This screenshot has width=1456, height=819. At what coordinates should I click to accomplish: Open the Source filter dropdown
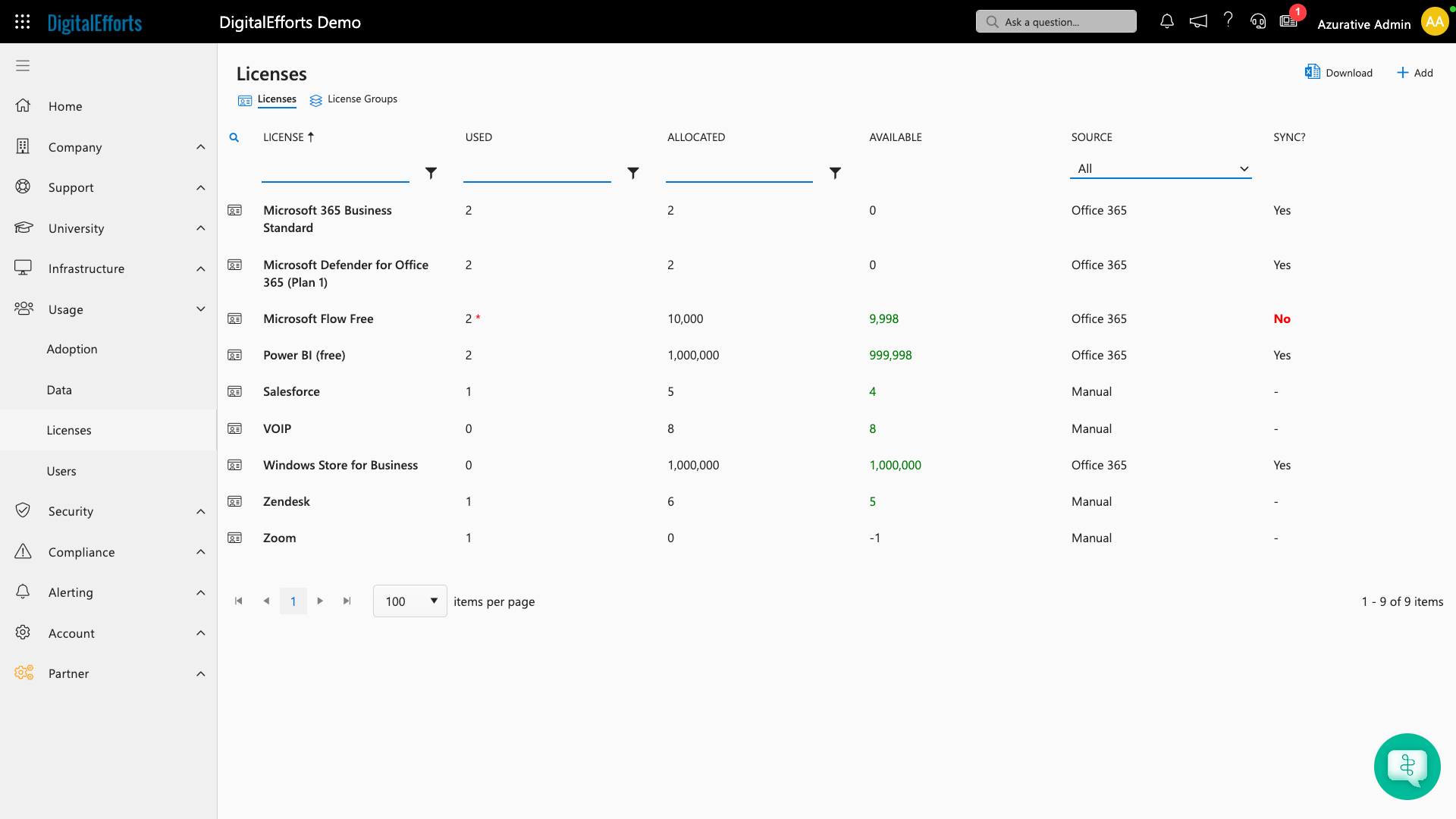pos(1160,168)
